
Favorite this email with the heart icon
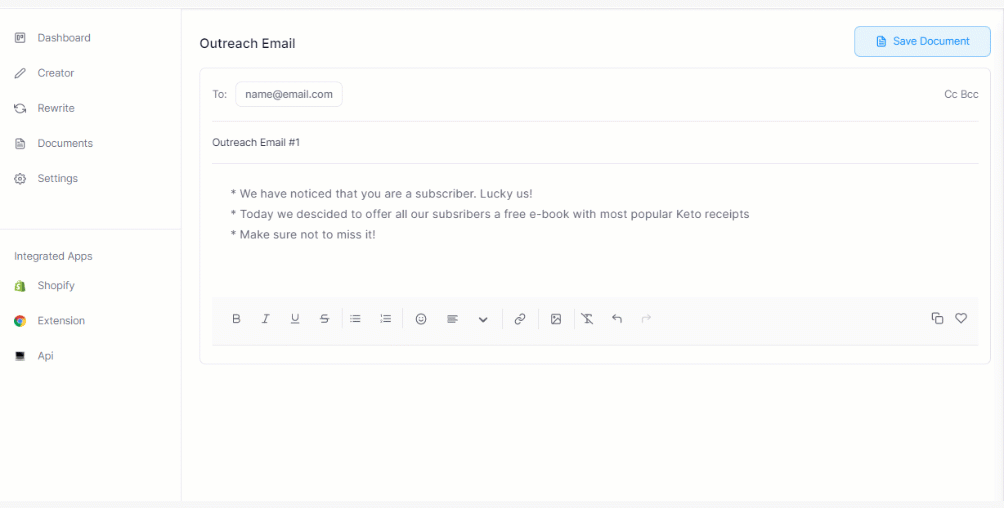(x=961, y=318)
